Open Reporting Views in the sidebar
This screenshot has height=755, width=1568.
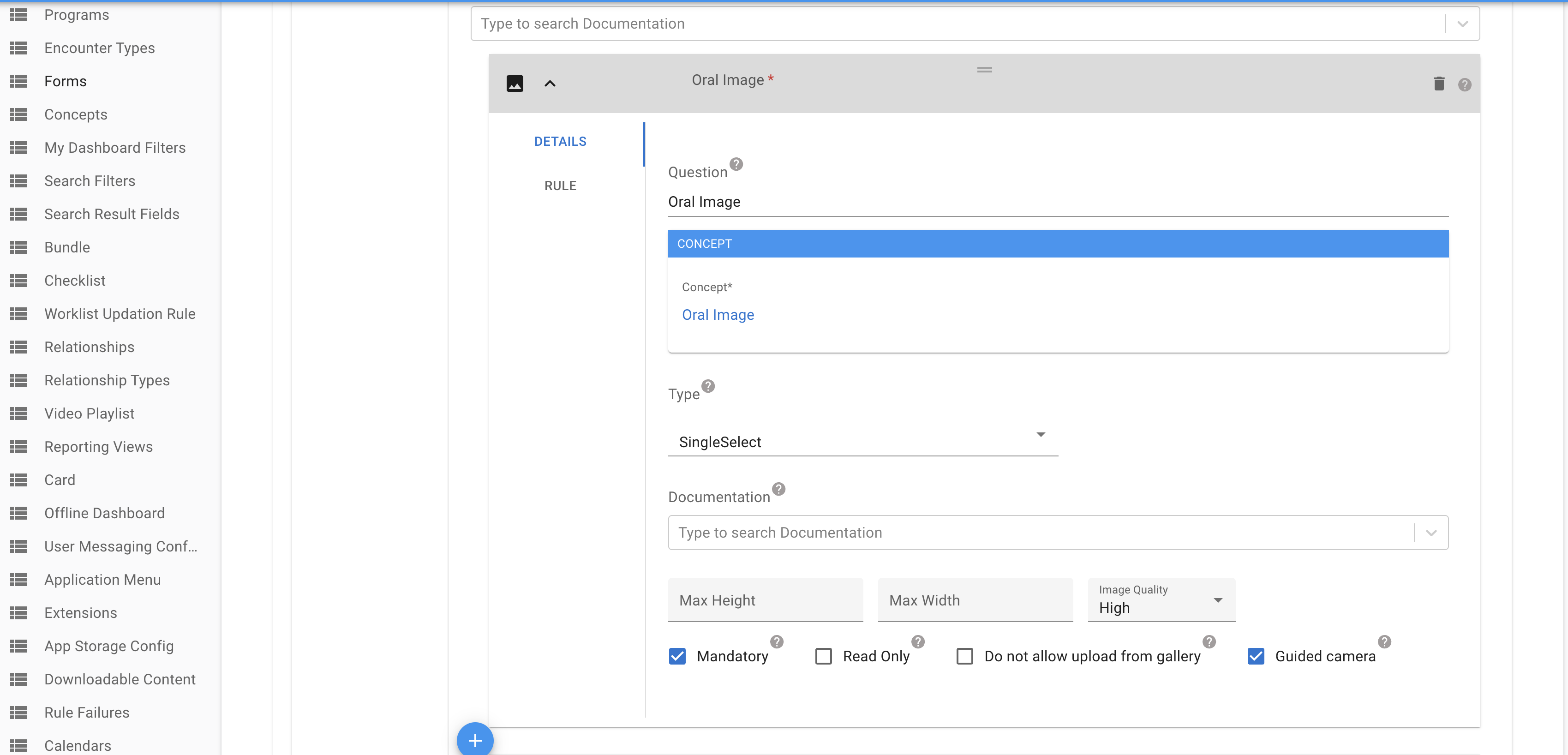pyautogui.click(x=99, y=446)
